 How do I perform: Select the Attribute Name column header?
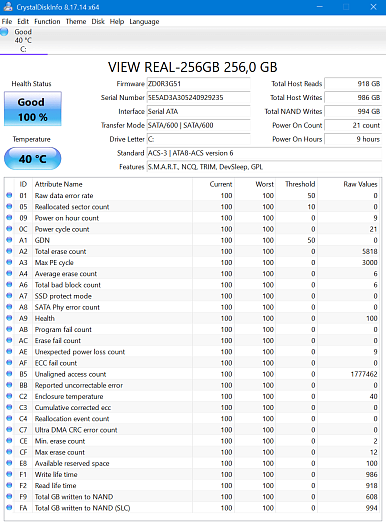tap(59, 184)
